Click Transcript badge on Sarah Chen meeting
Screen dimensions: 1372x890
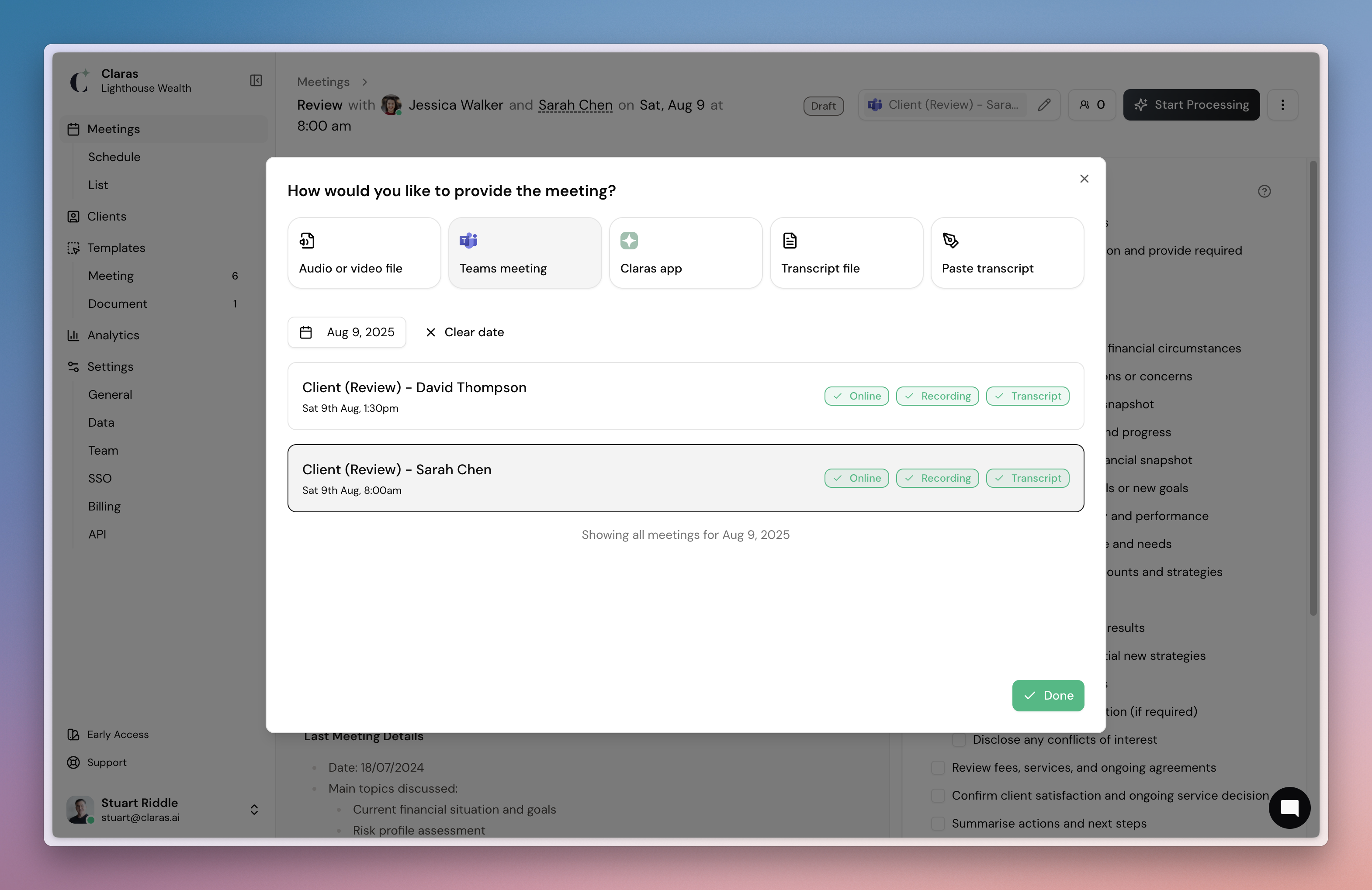pos(1028,478)
